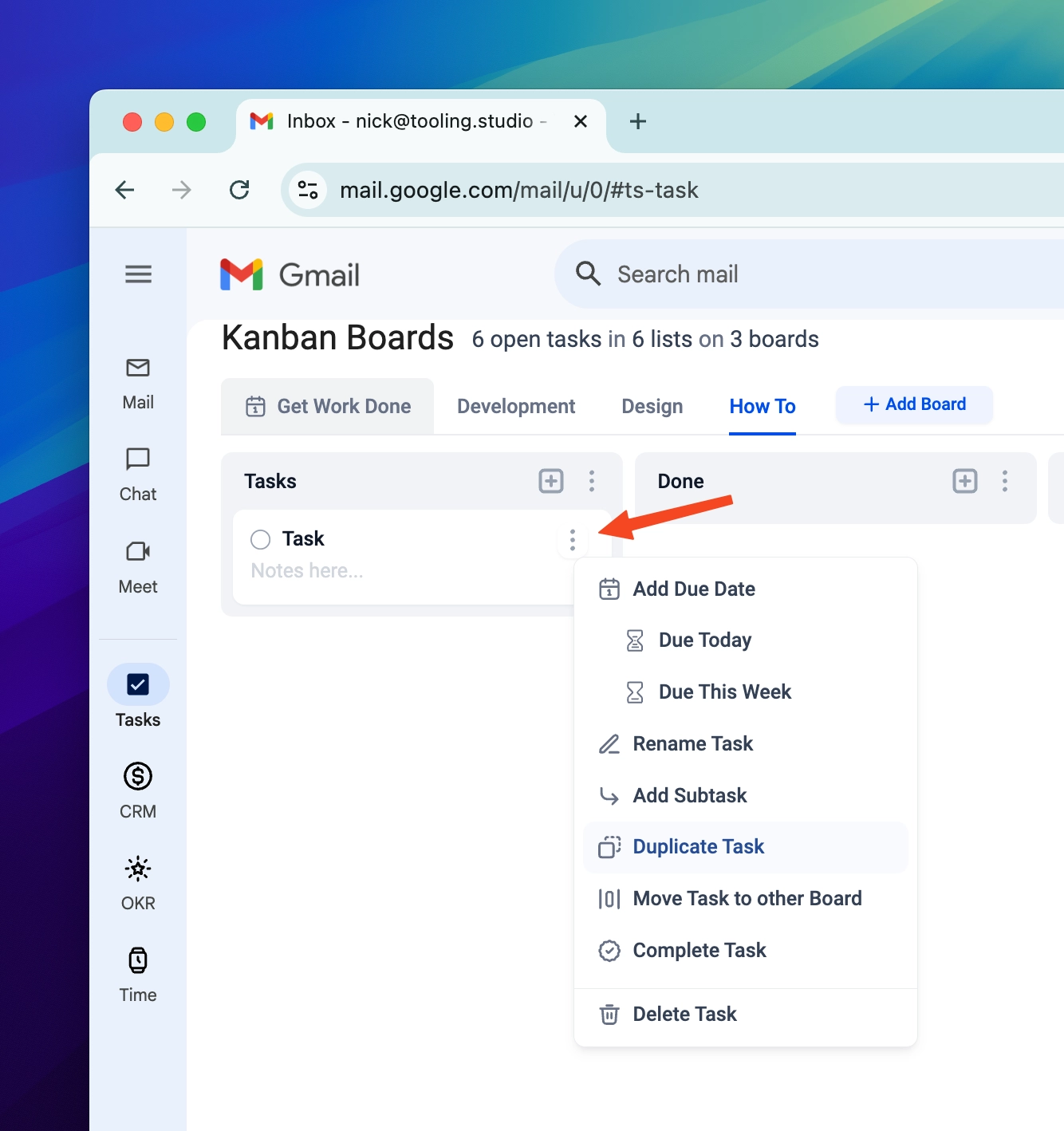Open the Done list options menu
This screenshot has width=1064, height=1131.
[x=1005, y=481]
